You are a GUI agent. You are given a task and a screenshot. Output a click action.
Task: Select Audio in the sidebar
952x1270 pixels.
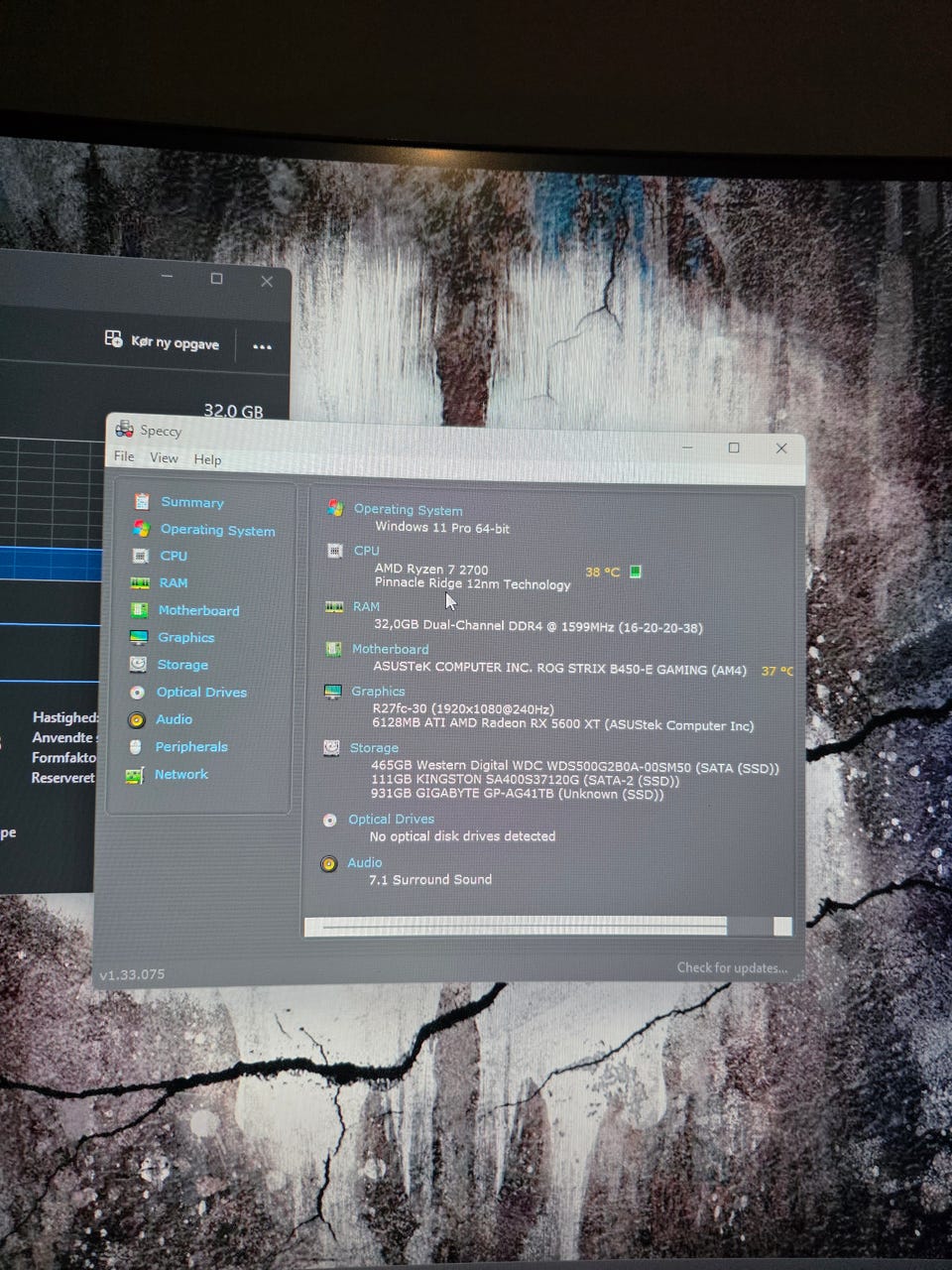pyautogui.click(x=174, y=719)
